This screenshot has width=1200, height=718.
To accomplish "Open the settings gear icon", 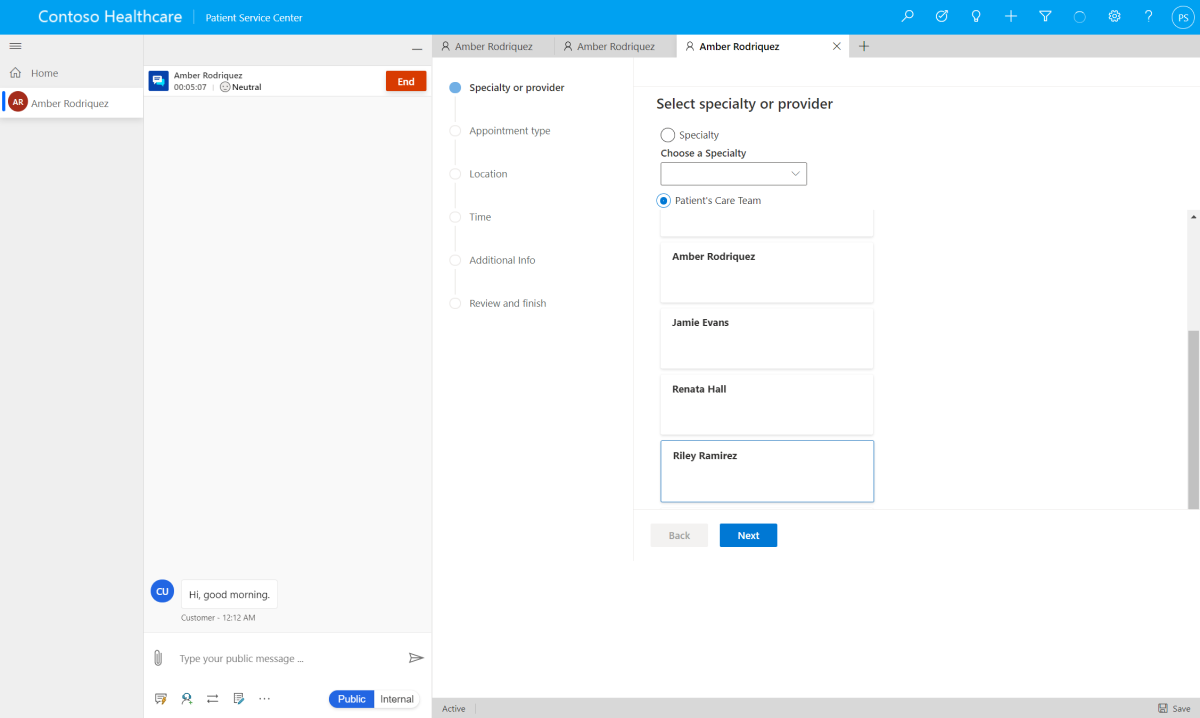I will 1114,17.
